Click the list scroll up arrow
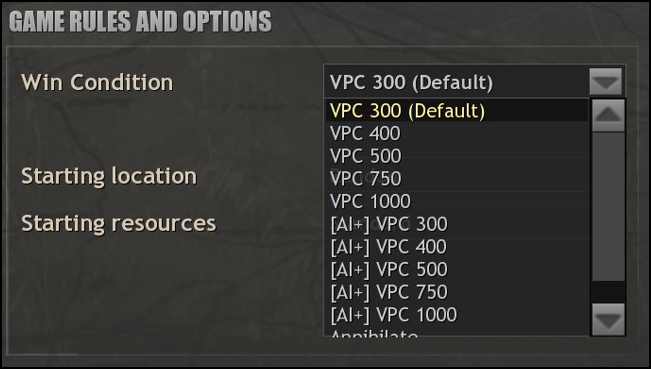 tap(608, 115)
